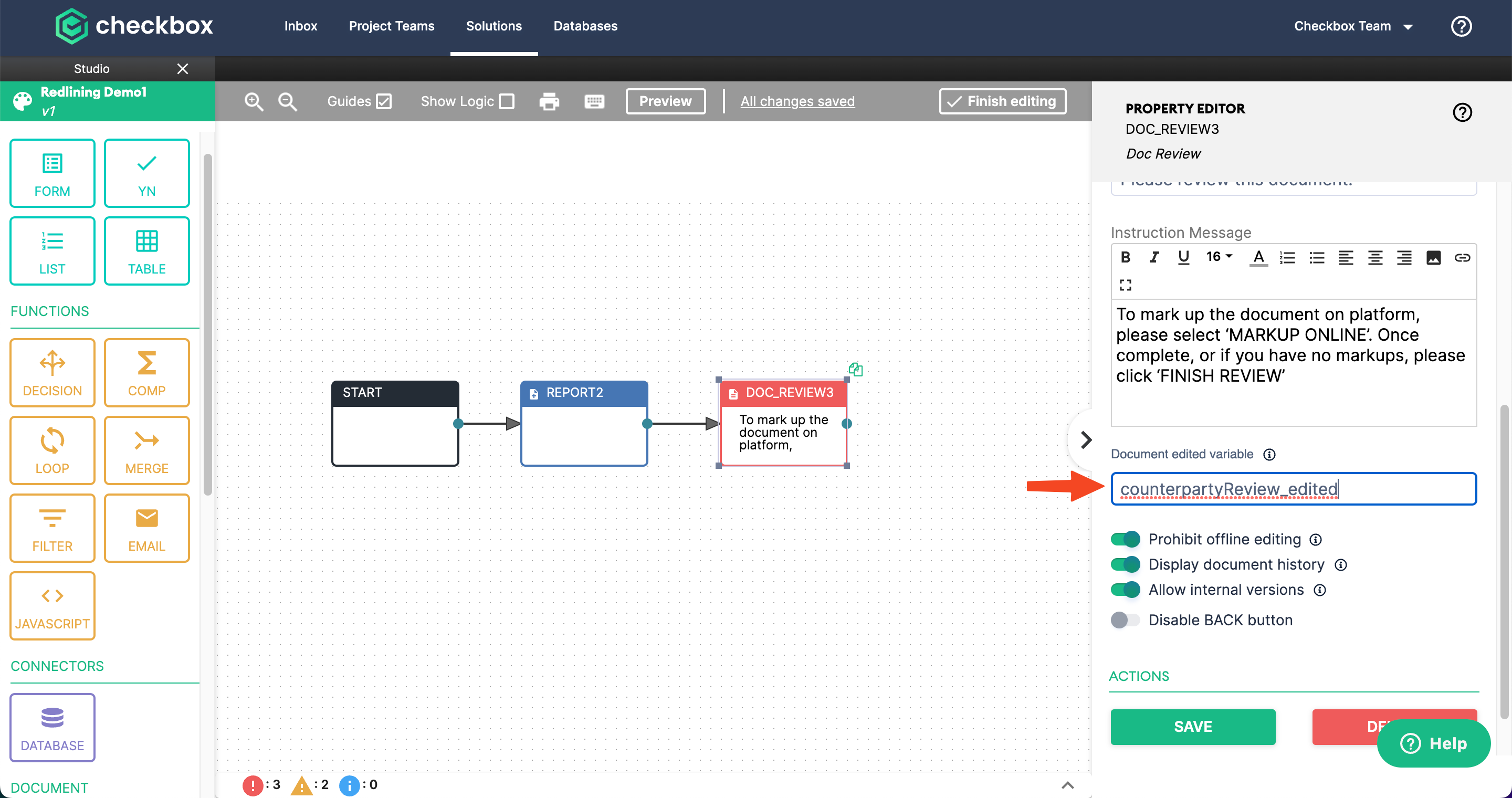Right align instruction text
1512x798 pixels.
[1404, 258]
